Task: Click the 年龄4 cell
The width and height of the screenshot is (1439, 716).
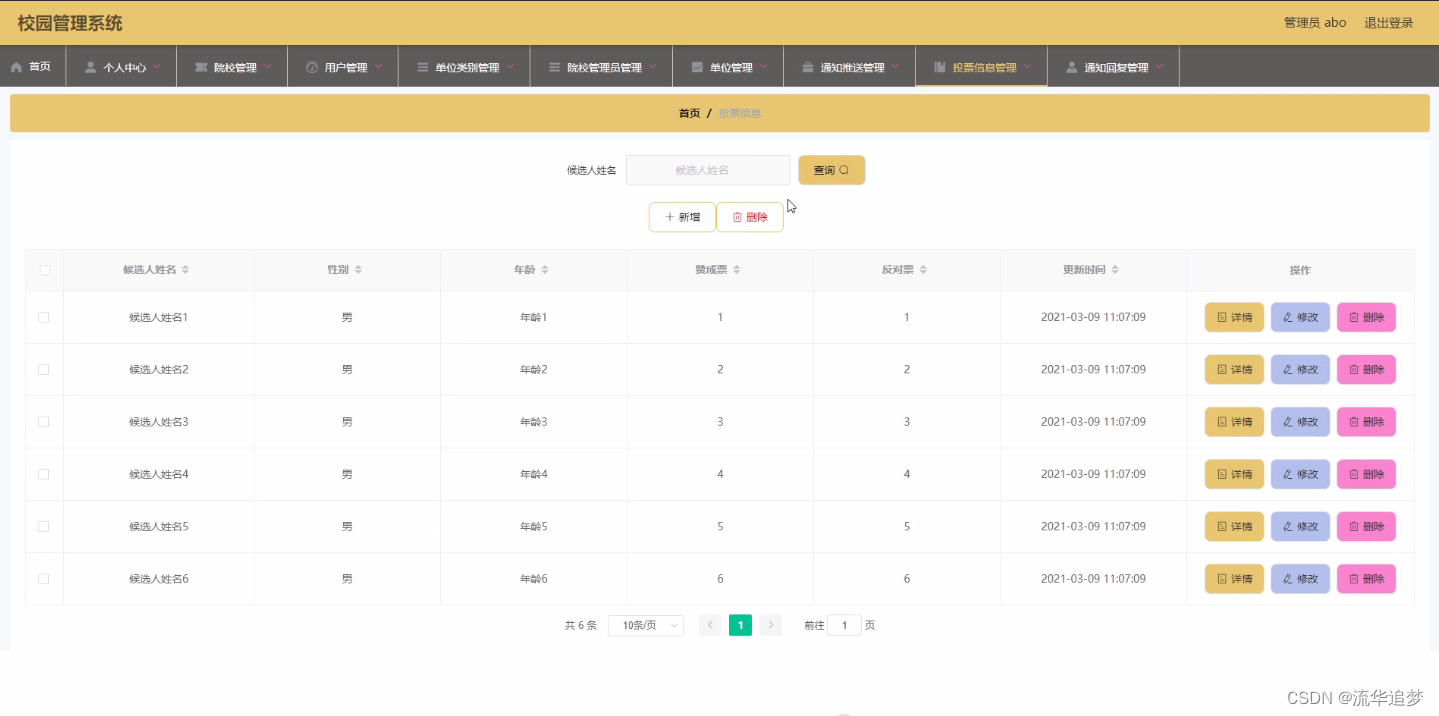Action: [x=534, y=474]
